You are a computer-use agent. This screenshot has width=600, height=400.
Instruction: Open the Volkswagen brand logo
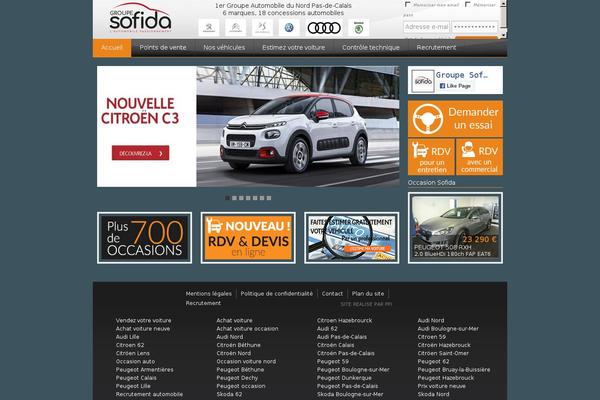tap(289, 28)
